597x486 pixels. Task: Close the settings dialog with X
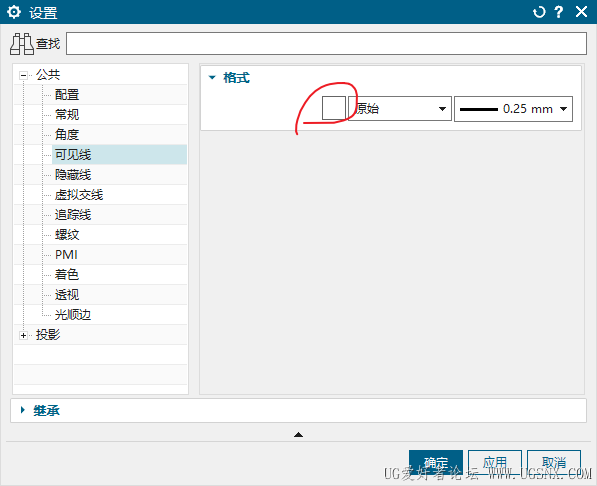[581, 12]
